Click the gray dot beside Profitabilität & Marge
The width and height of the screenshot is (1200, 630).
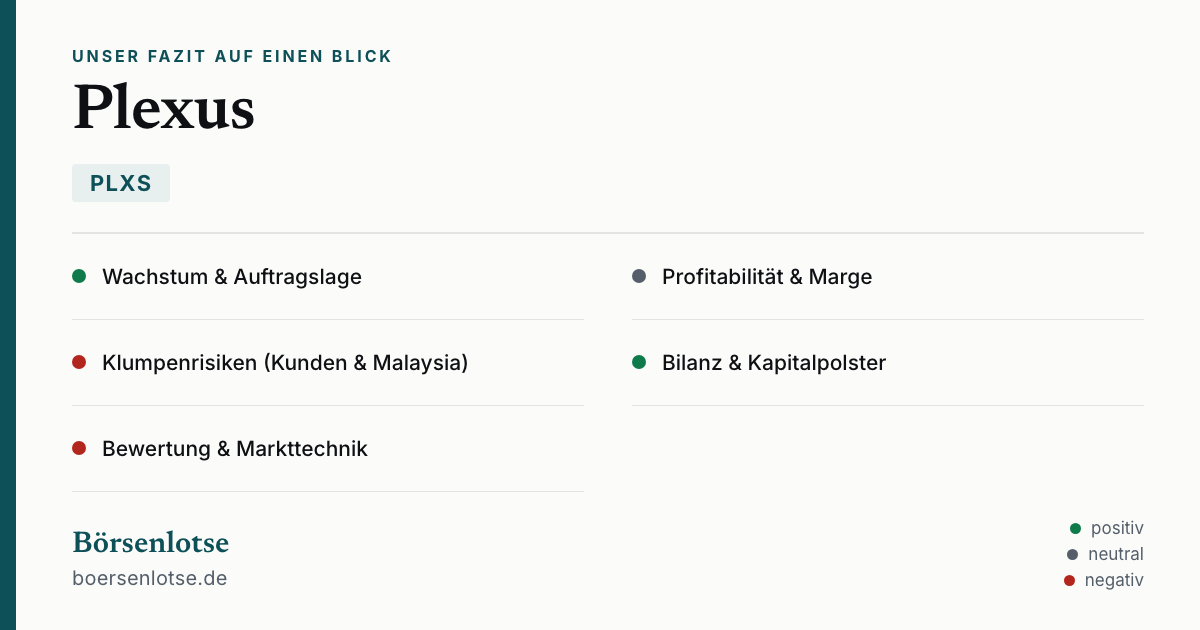pos(639,276)
